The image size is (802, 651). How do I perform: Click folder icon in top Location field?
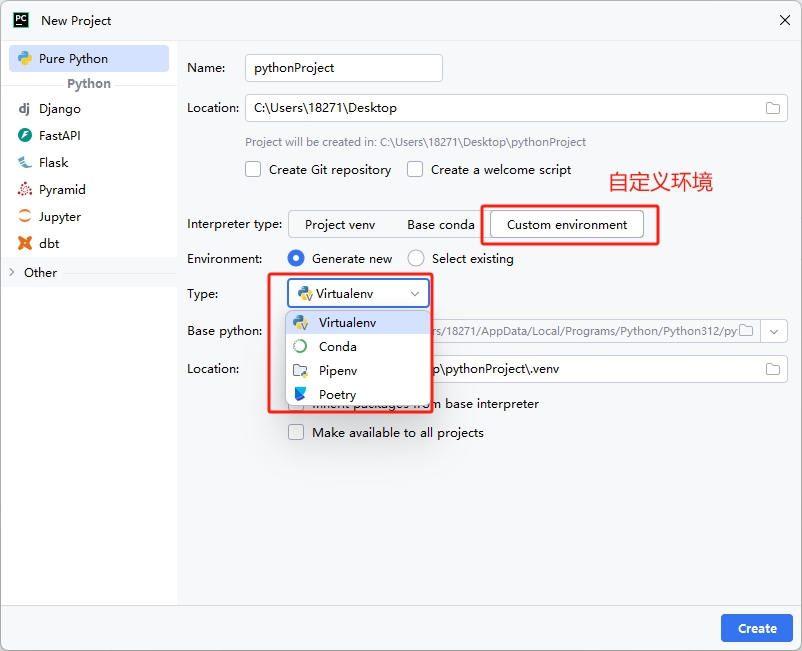[x=772, y=108]
